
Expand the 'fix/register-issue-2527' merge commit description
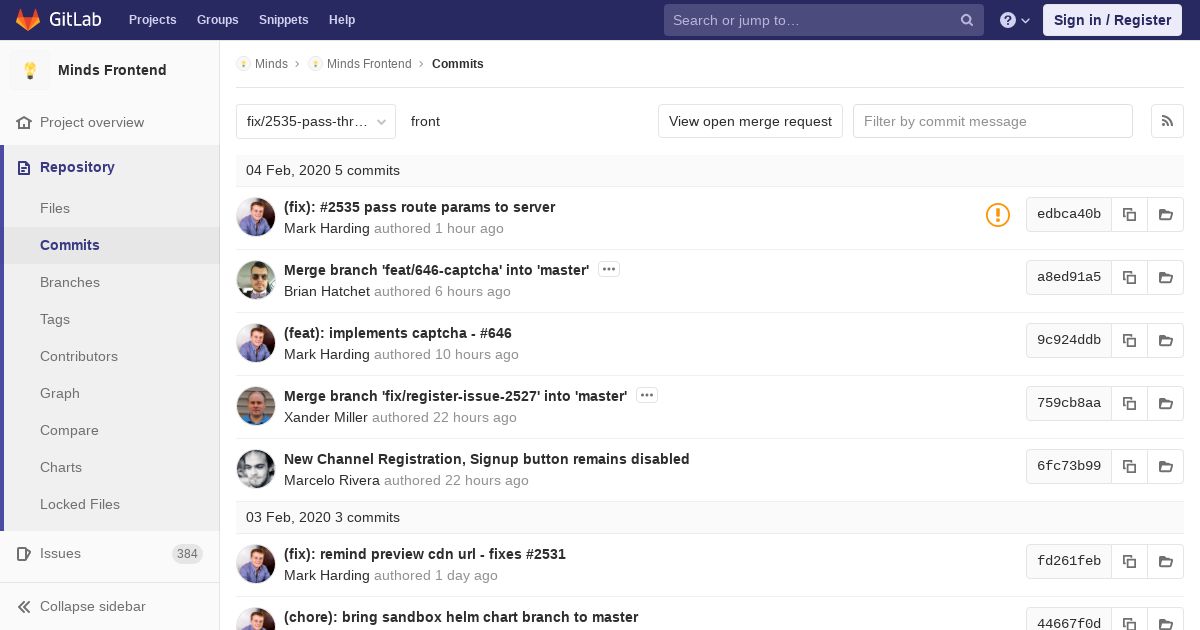click(x=647, y=396)
